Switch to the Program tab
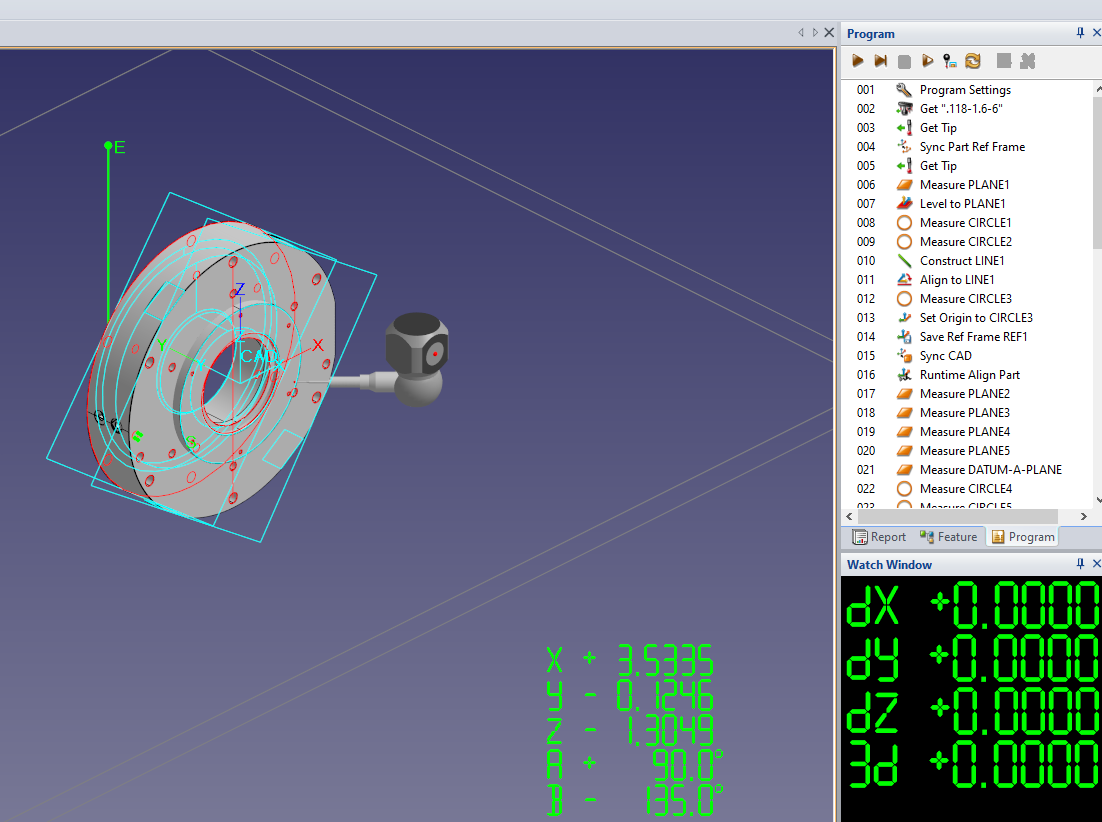Image resolution: width=1102 pixels, height=822 pixels. [x=1023, y=537]
